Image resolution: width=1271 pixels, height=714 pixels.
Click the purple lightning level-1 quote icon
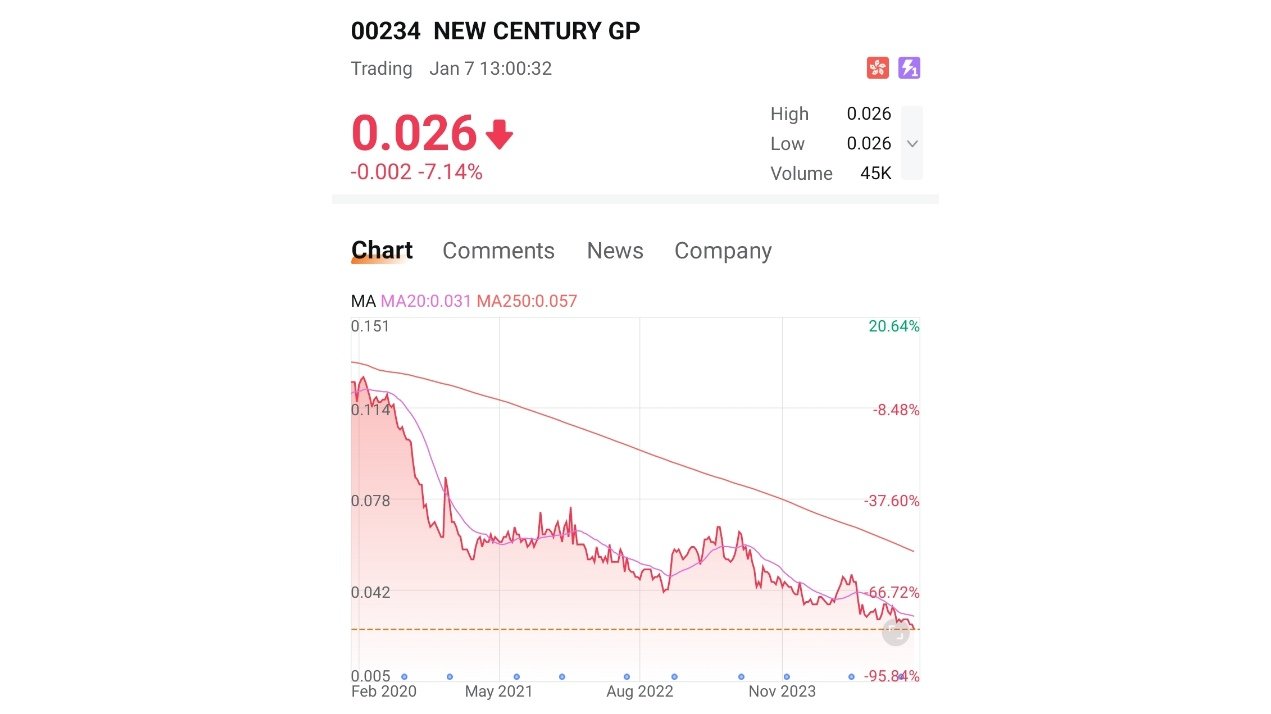click(x=909, y=68)
